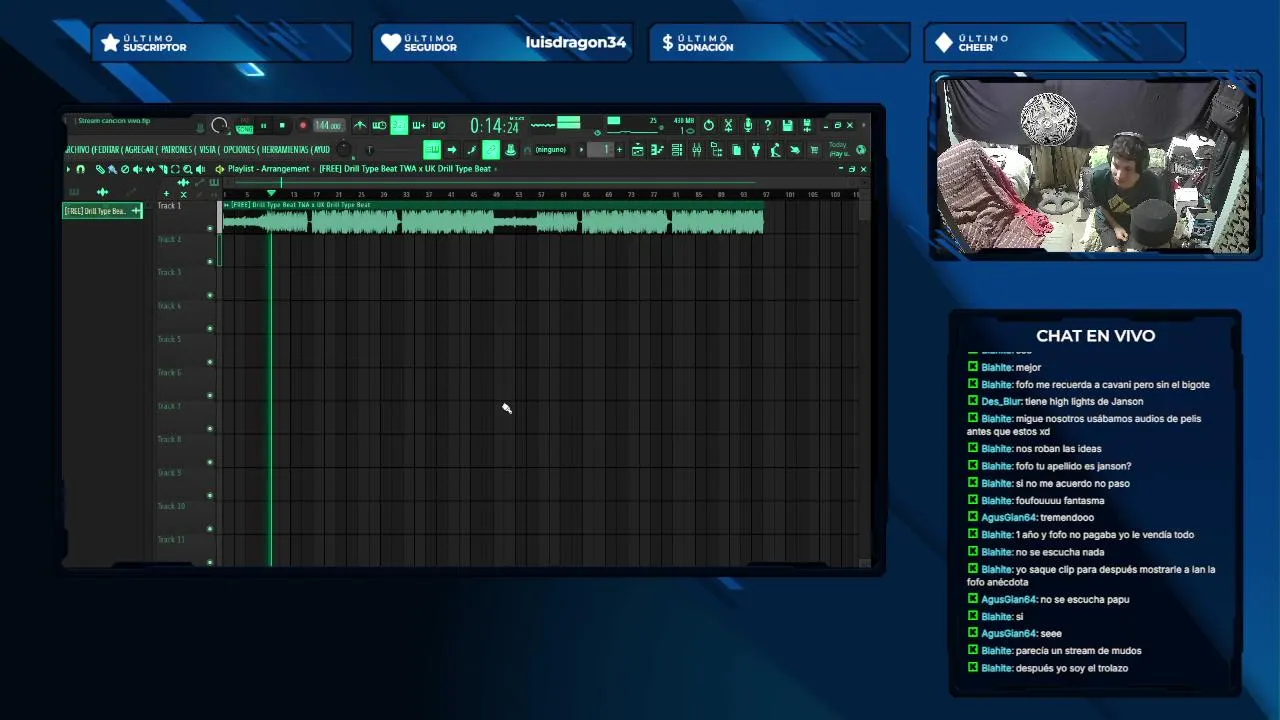Click chat message 'parecía un stream de mudos'
This screenshot has width=1280, height=720.
coord(1078,651)
